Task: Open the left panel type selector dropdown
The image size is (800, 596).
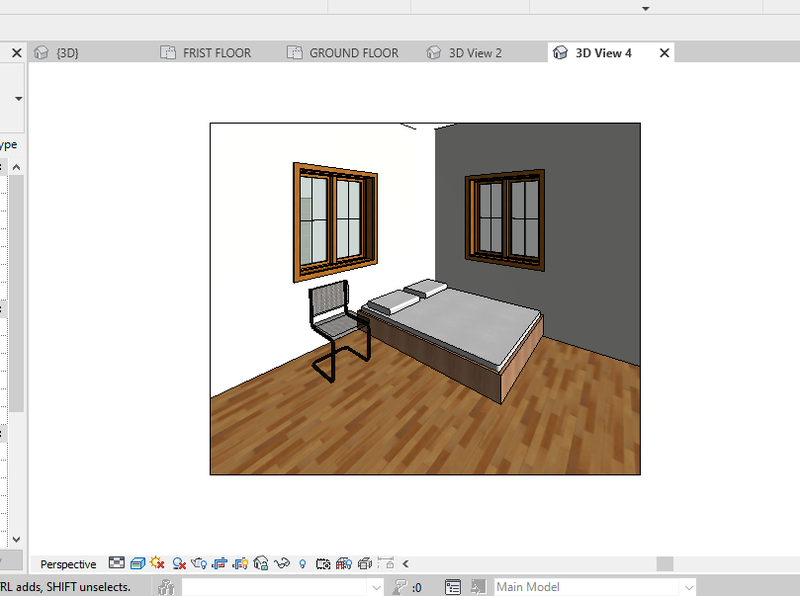Action: pyautogui.click(x=18, y=98)
